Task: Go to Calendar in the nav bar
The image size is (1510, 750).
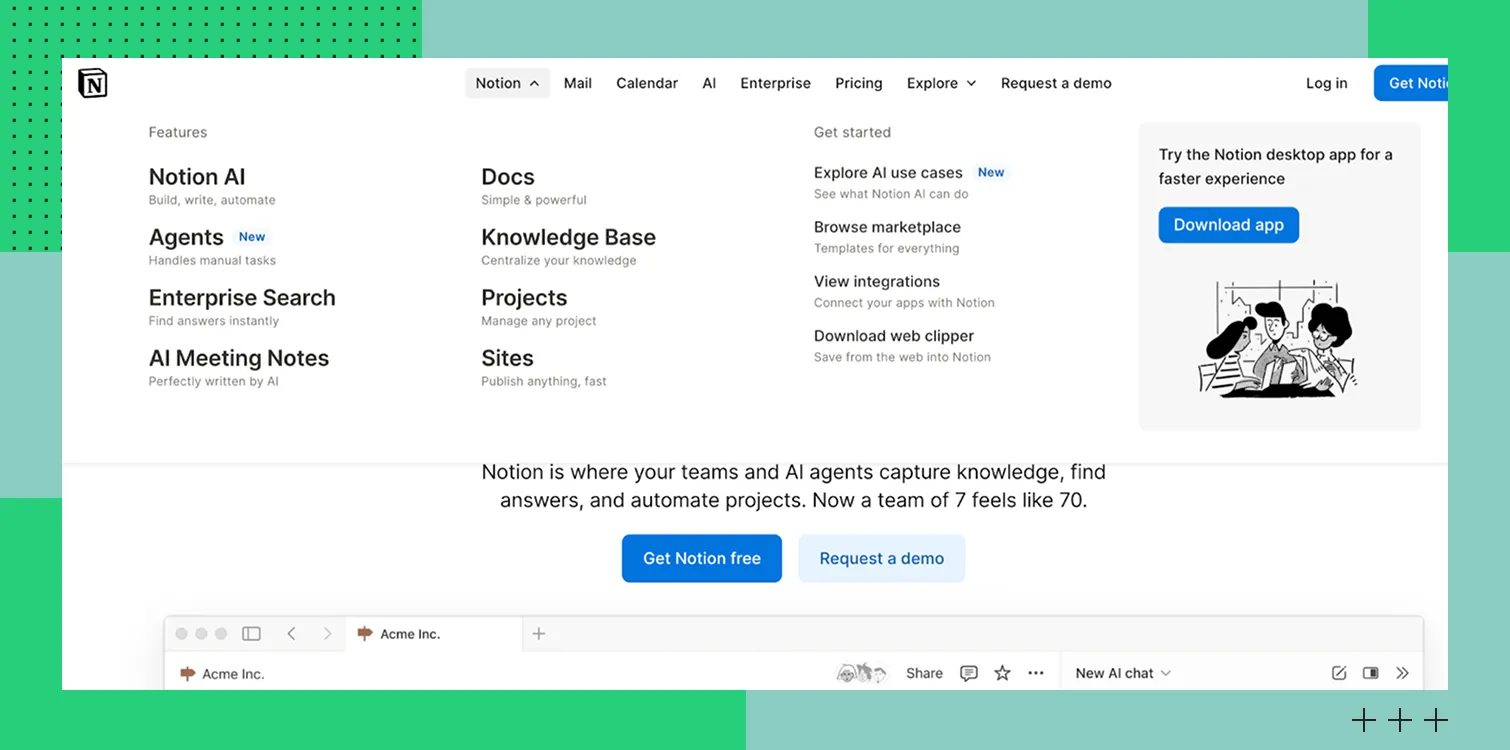Action: (646, 84)
